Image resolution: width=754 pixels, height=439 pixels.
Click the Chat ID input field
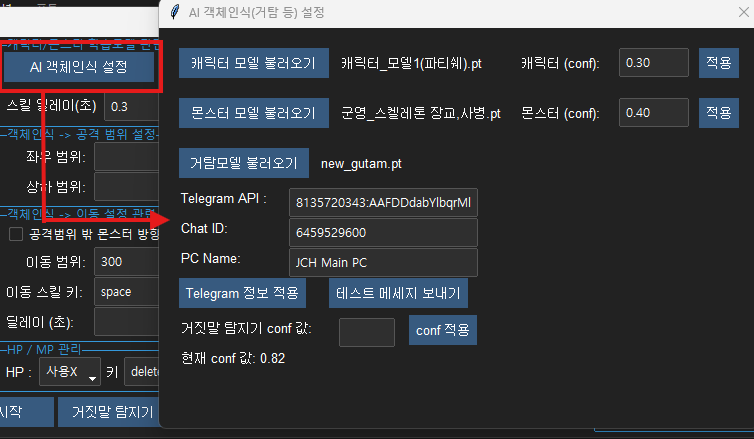[383, 233]
